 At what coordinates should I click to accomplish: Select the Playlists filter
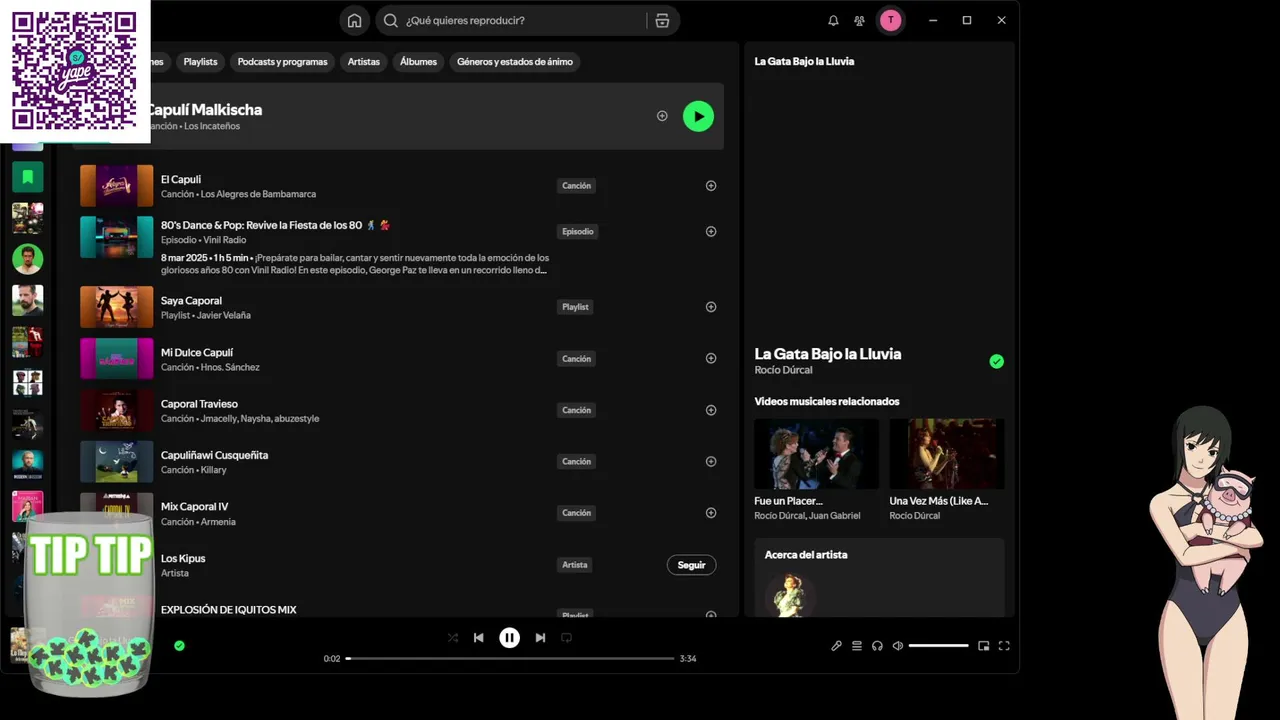pos(200,62)
